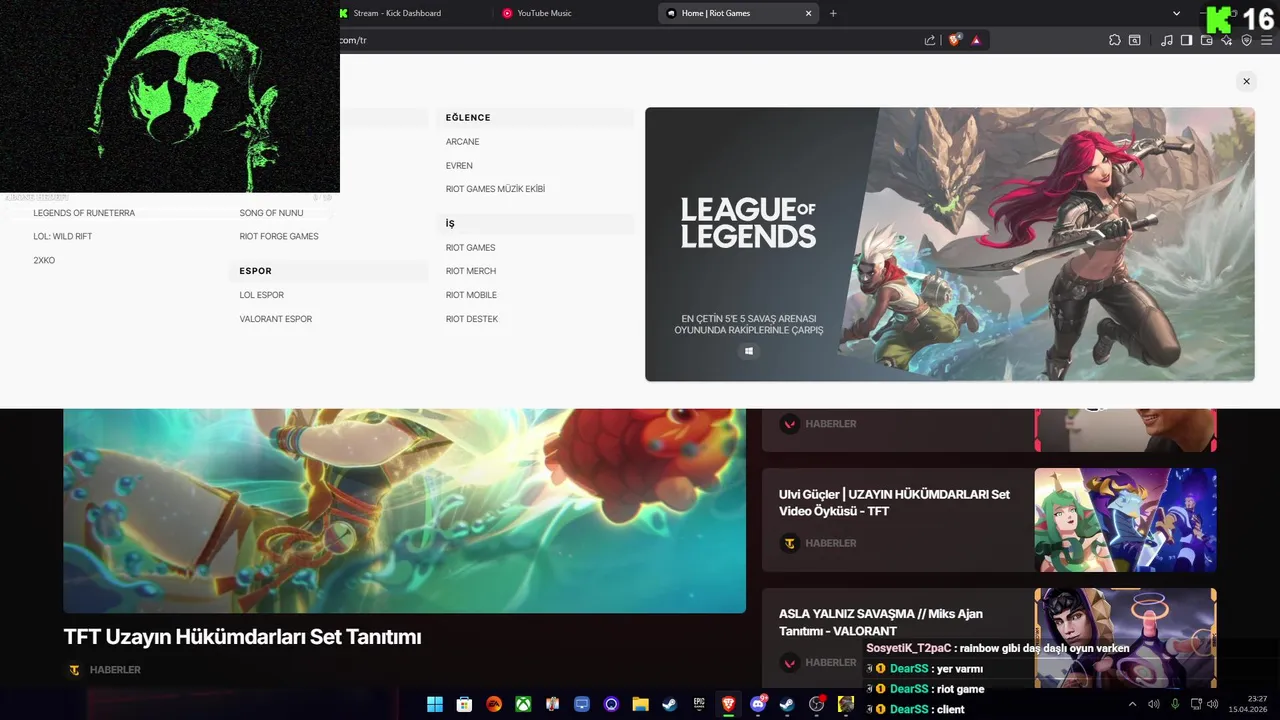This screenshot has height=720, width=1280.
Task: Open the VALORANT ESPOR link
Action: (276, 319)
